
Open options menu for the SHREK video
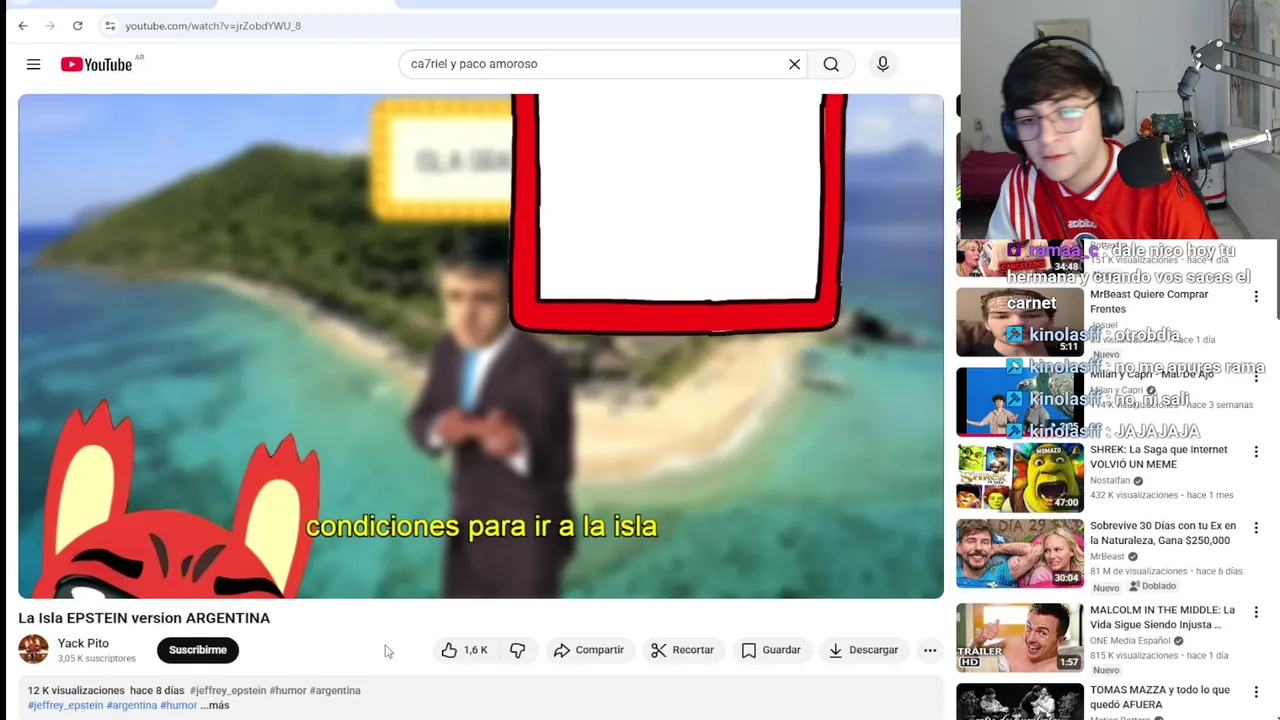point(1256,452)
